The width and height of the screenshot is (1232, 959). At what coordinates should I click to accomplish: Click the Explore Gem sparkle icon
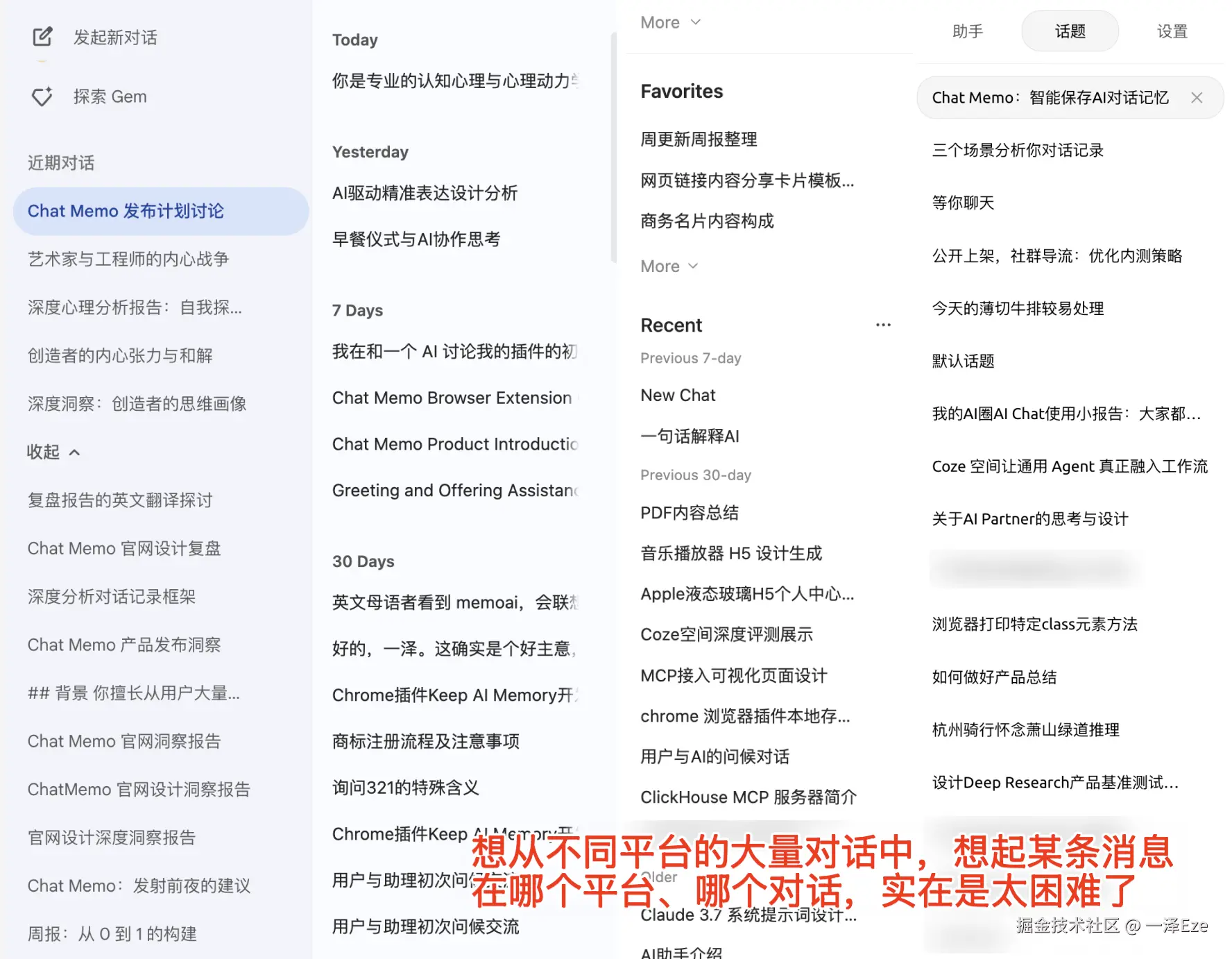tap(42, 96)
